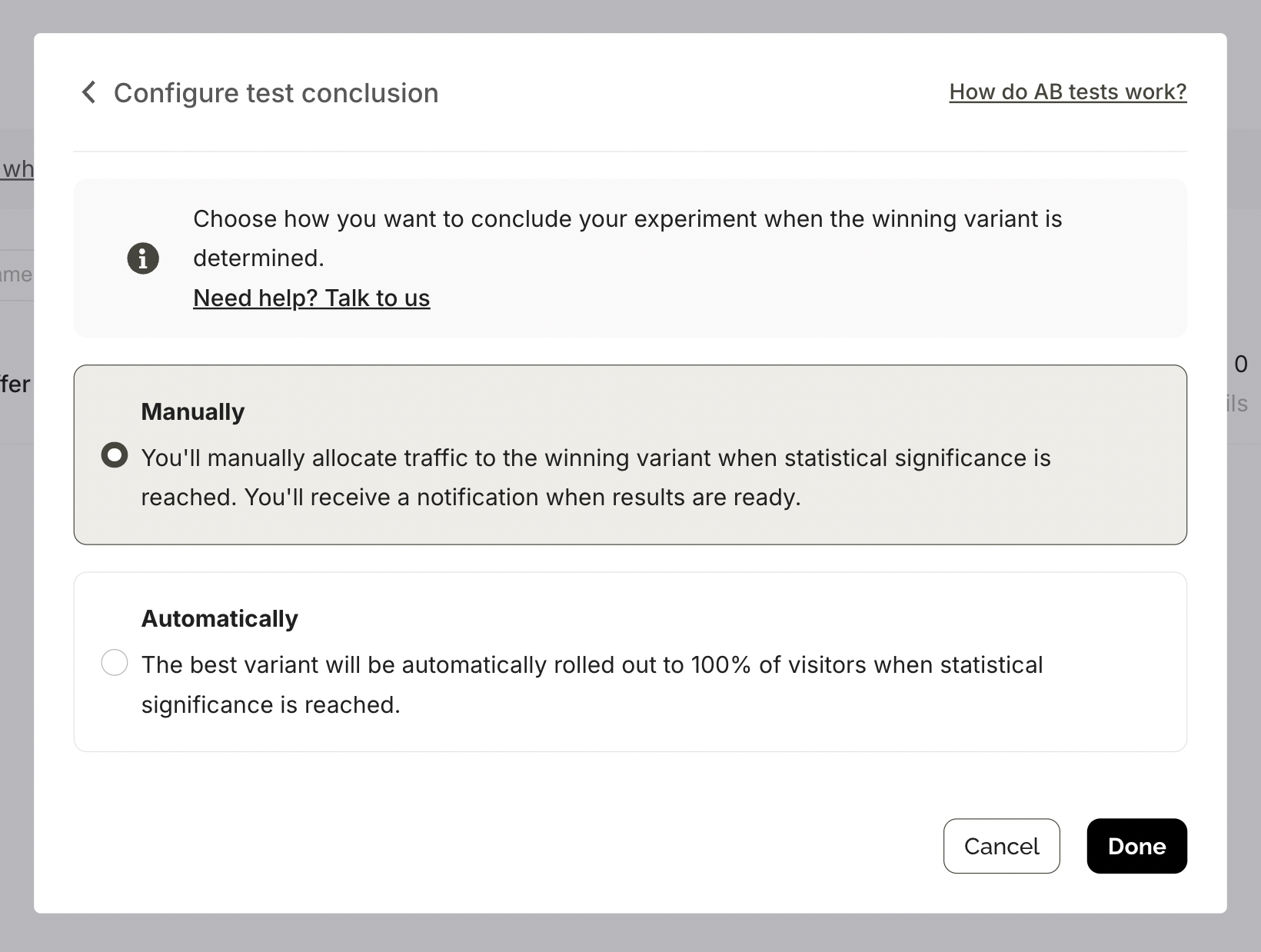Viewport: 1261px width, 952px height.
Task: Select the Automatically radio button
Action: click(115, 662)
